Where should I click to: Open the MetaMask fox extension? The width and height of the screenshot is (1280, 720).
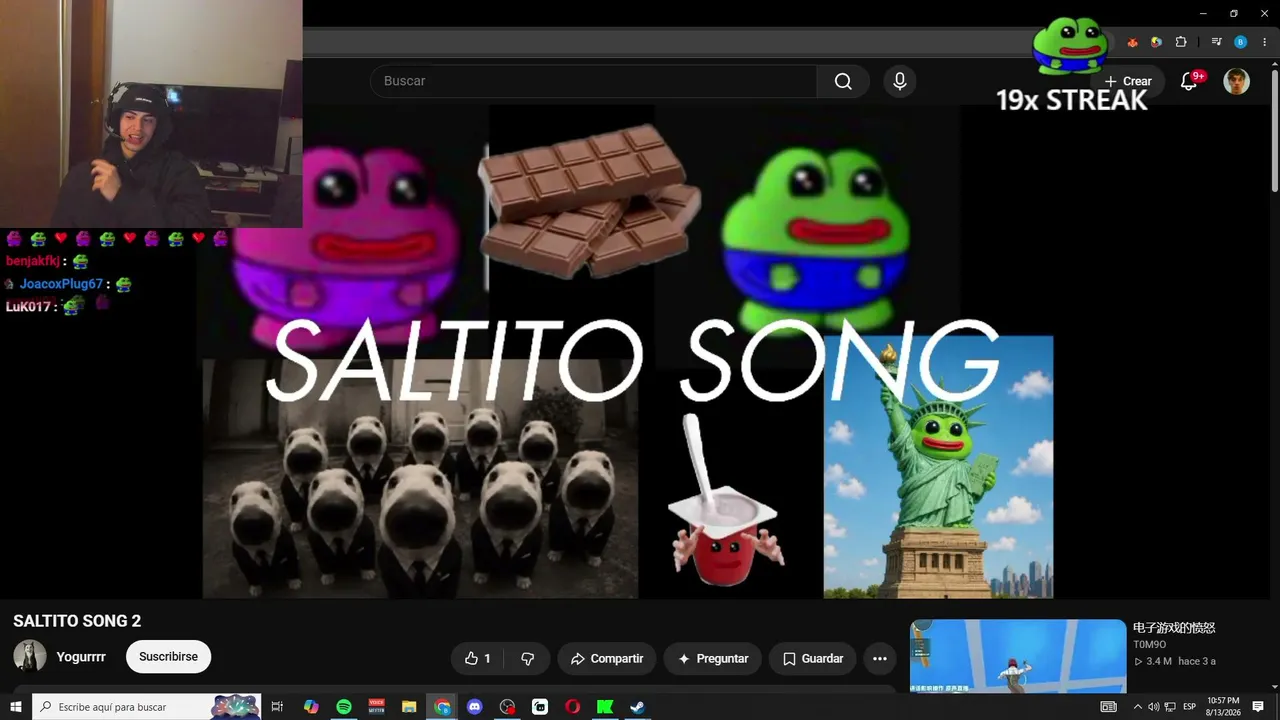(x=1132, y=42)
